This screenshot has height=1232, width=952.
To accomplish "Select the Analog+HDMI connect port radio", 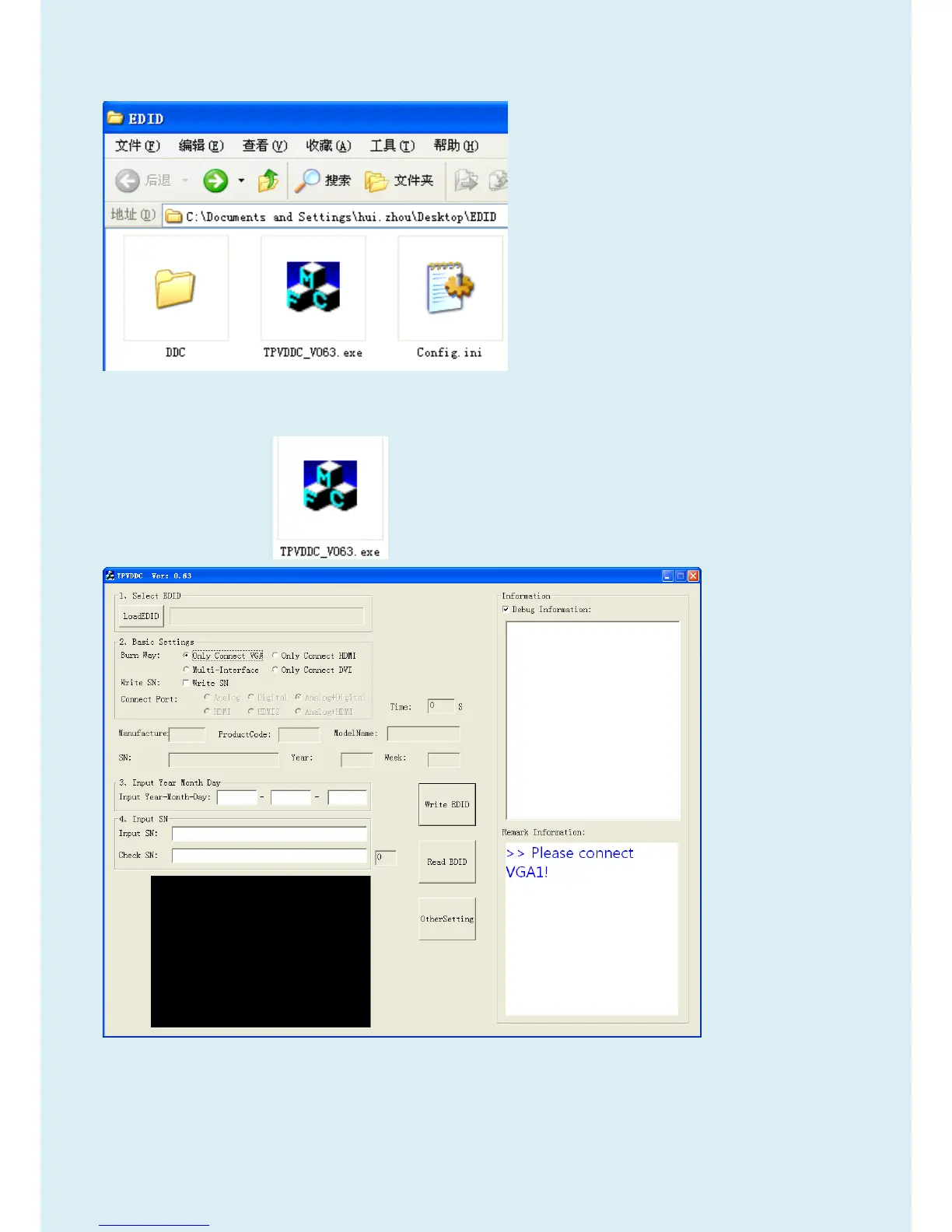I will click(298, 711).
